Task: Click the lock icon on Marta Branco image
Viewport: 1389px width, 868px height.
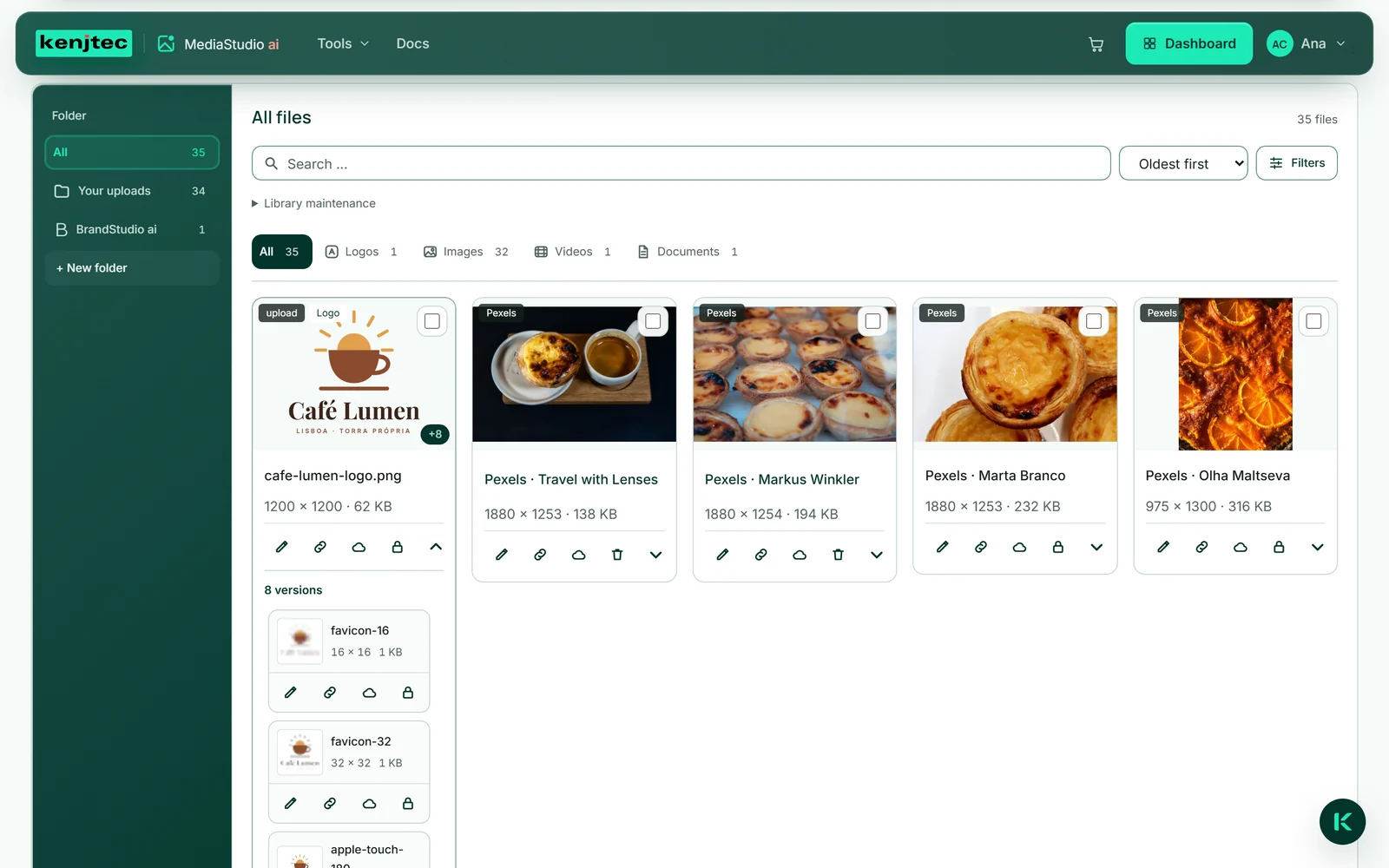Action: pos(1058,547)
